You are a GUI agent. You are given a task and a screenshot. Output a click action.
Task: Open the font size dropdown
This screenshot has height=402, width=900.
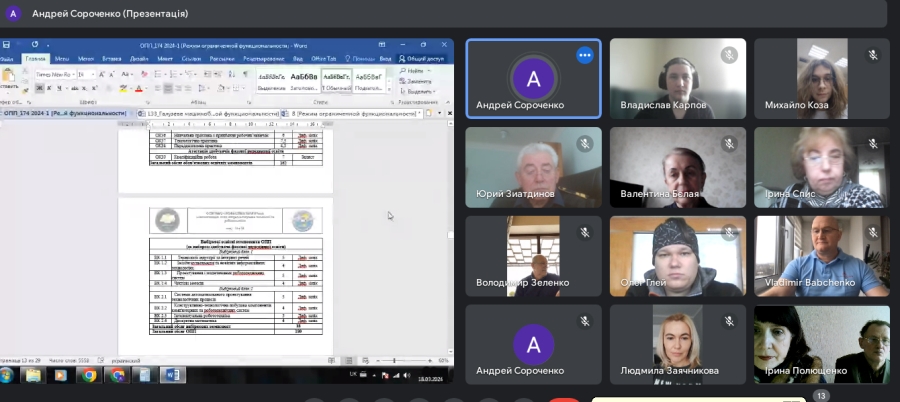tap(93, 74)
